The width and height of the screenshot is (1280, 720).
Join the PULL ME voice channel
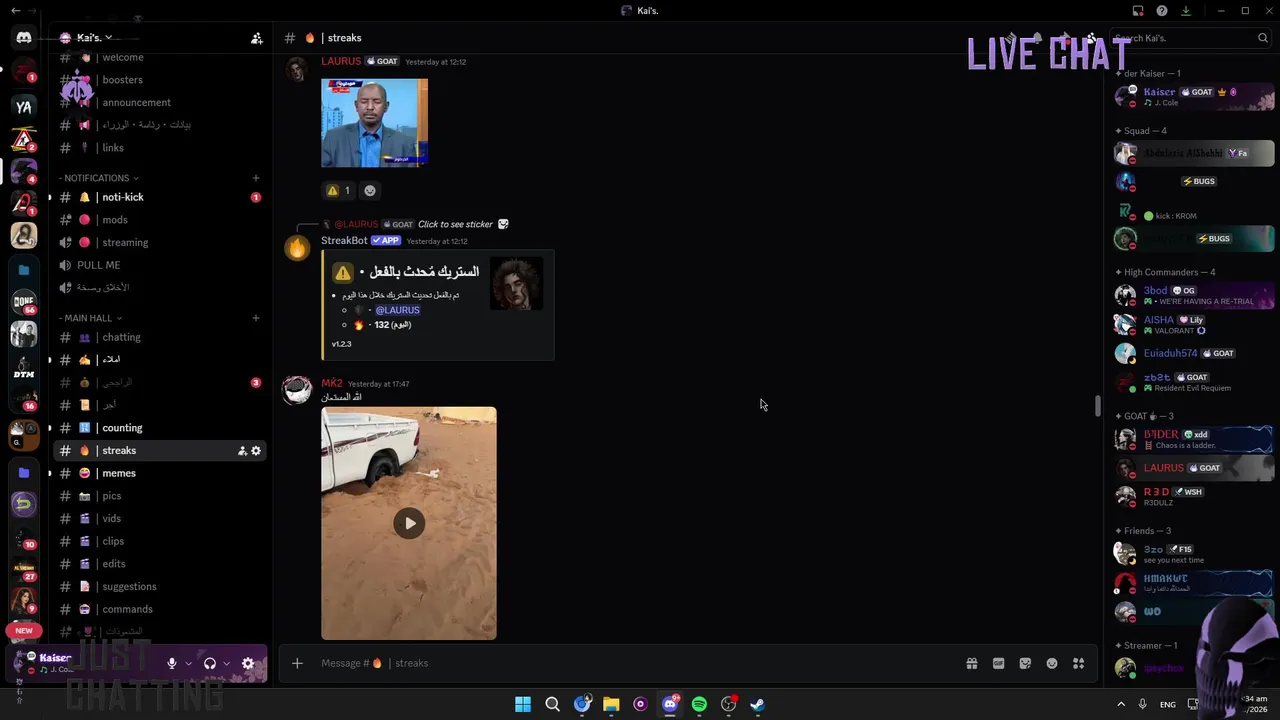coord(160,265)
